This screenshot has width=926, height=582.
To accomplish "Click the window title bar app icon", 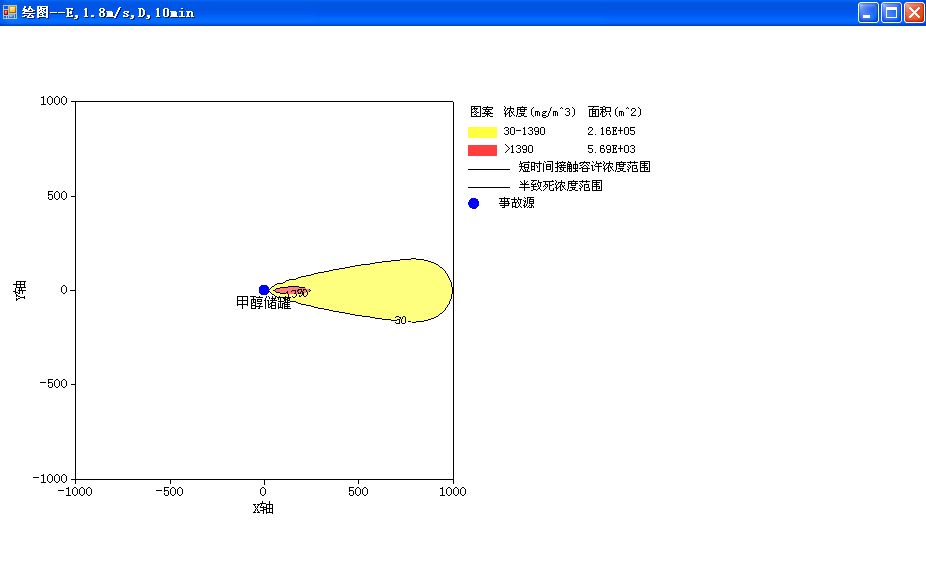I will tap(9, 12).
